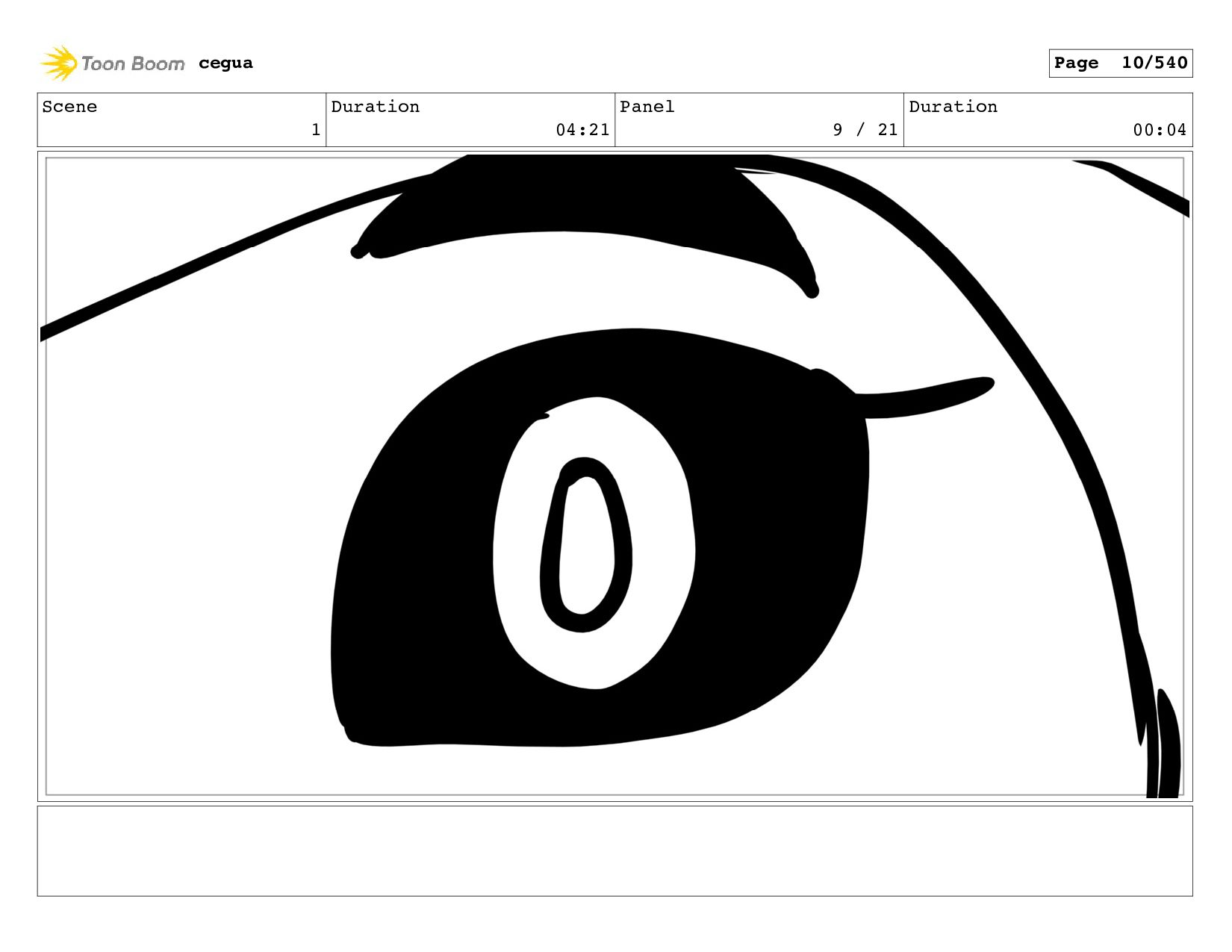Click the 'Toon Boom' wordmark text

tap(133, 64)
